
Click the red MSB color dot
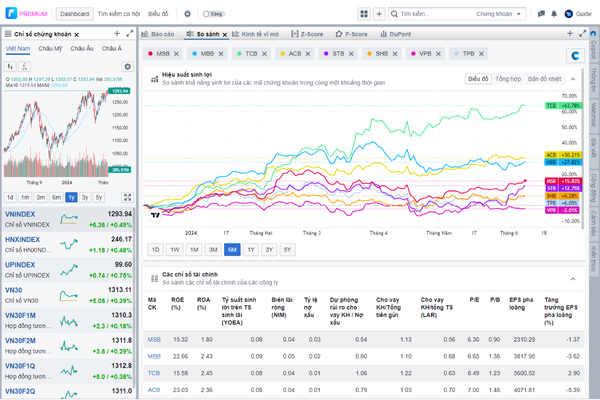150,54
